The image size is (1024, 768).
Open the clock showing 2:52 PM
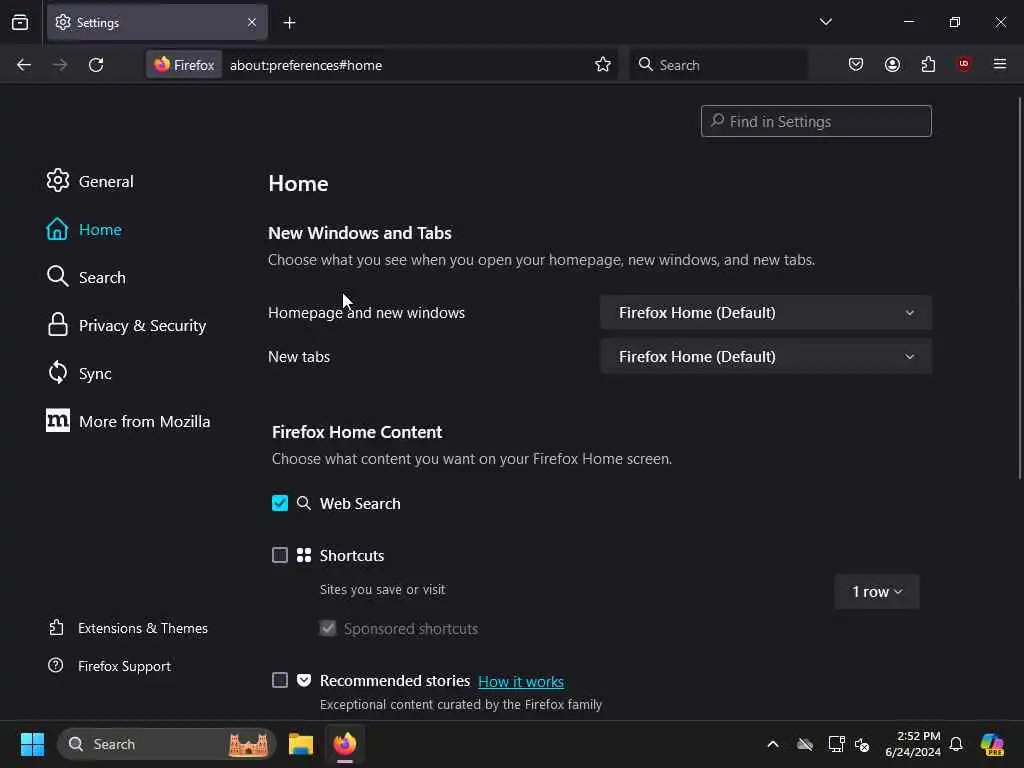(912, 744)
